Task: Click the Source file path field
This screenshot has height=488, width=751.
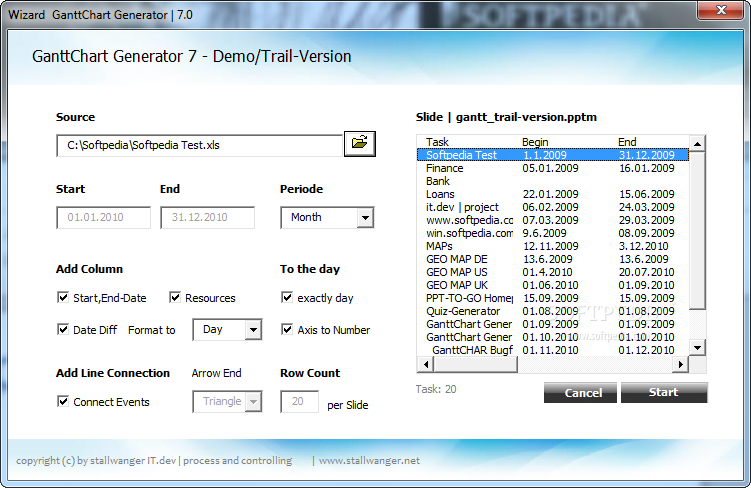Action: tap(199, 146)
